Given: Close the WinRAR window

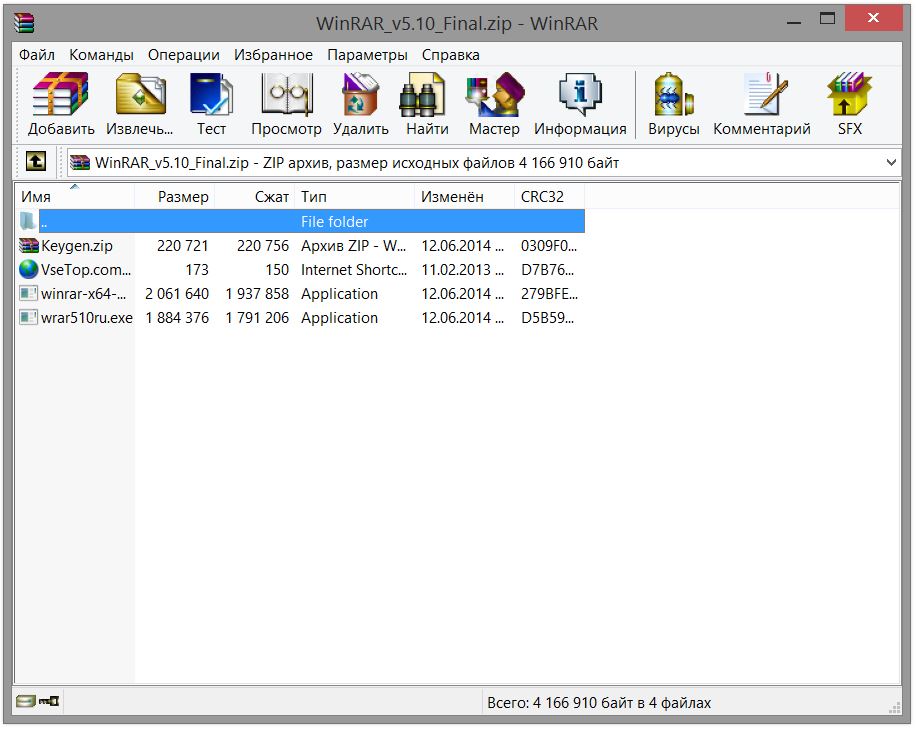Looking at the screenshot, I should pos(873,18).
